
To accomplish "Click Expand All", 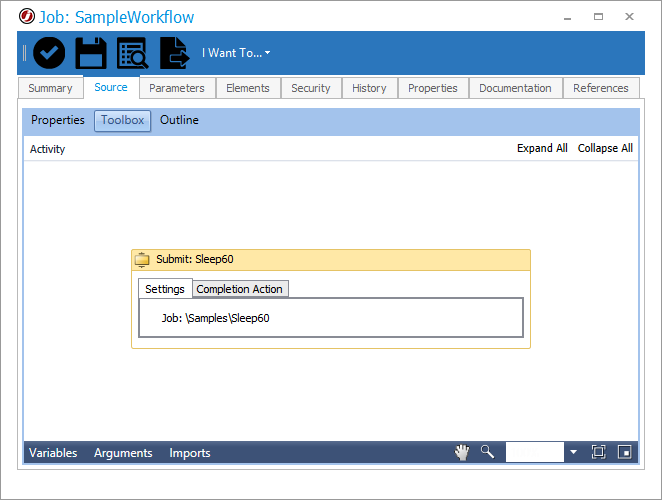I will pyautogui.click(x=542, y=148).
